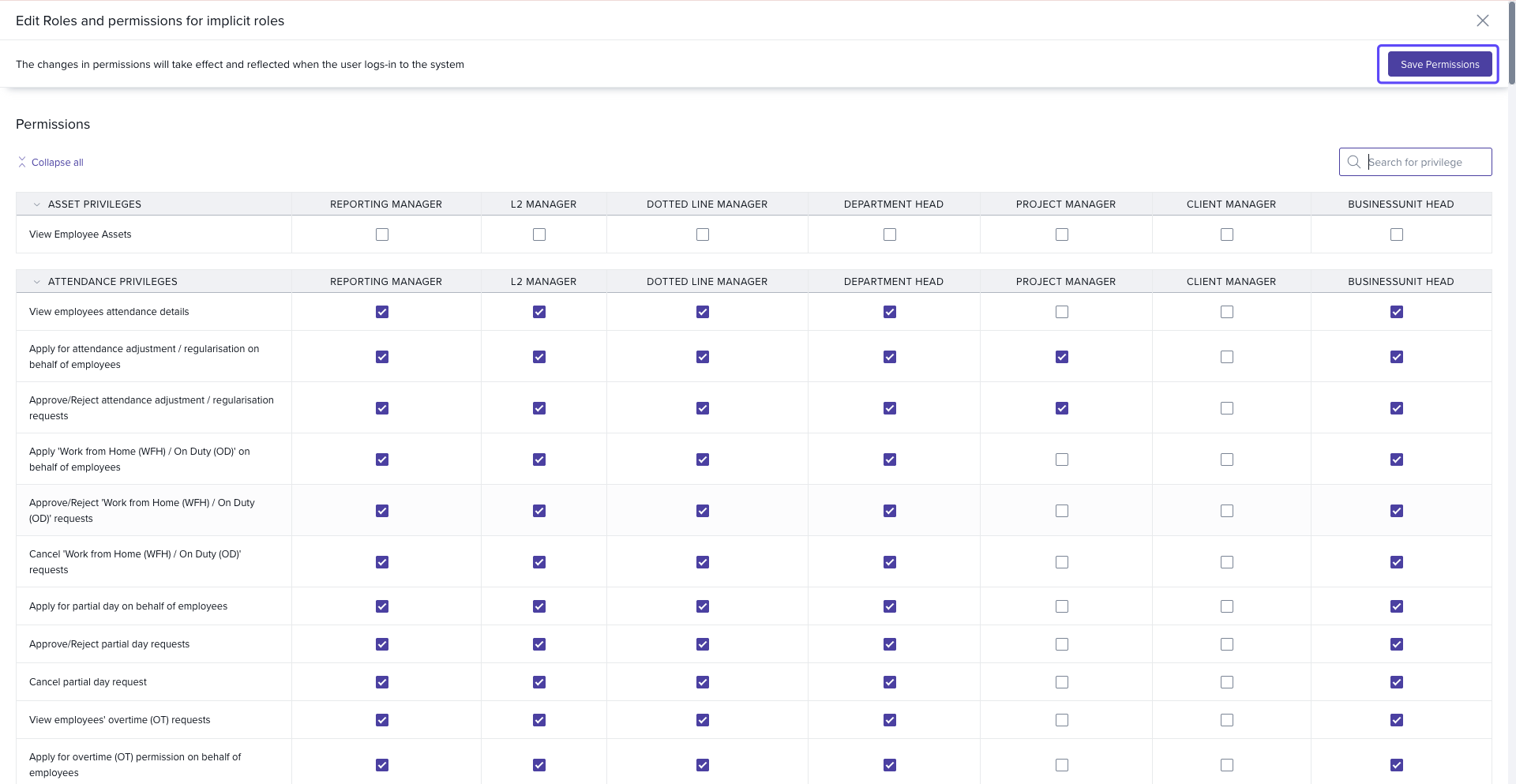The height and width of the screenshot is (784, 1516).
Task: Focus the Search for privilege field
Action: [x=1425, y=162]
